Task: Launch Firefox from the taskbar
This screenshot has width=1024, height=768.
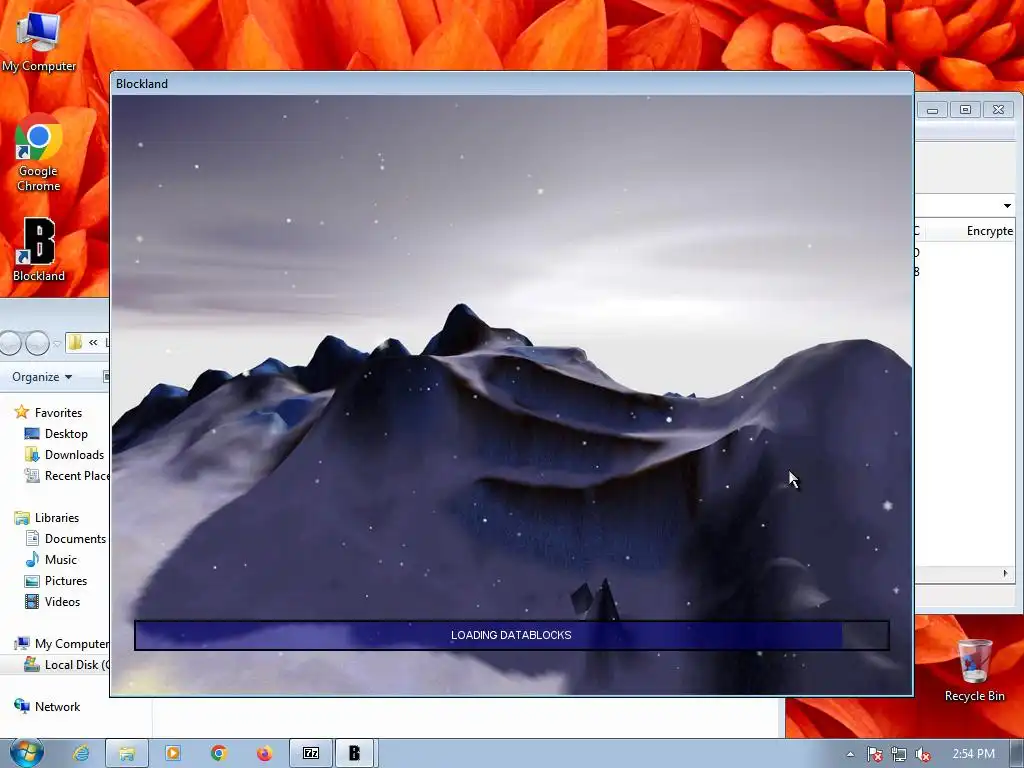Action: tap(264, 753)
